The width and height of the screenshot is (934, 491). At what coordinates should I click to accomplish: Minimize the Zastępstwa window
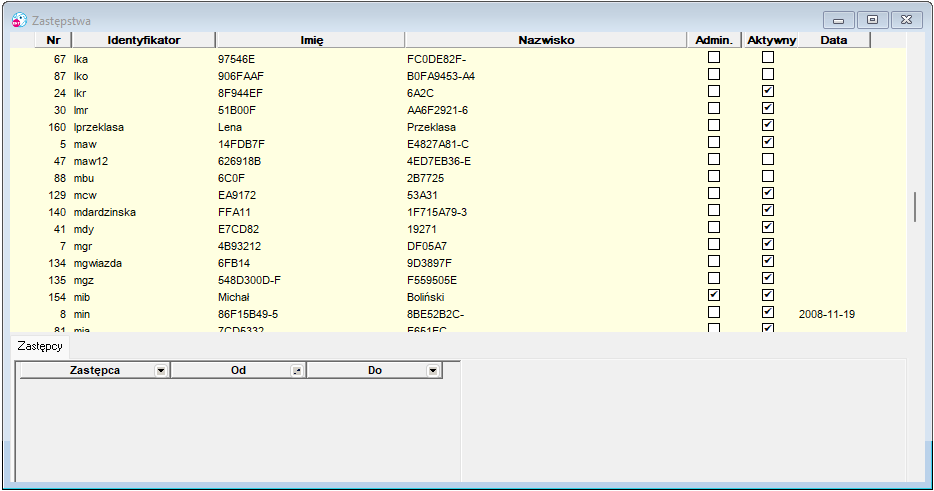tap(839, 20)
